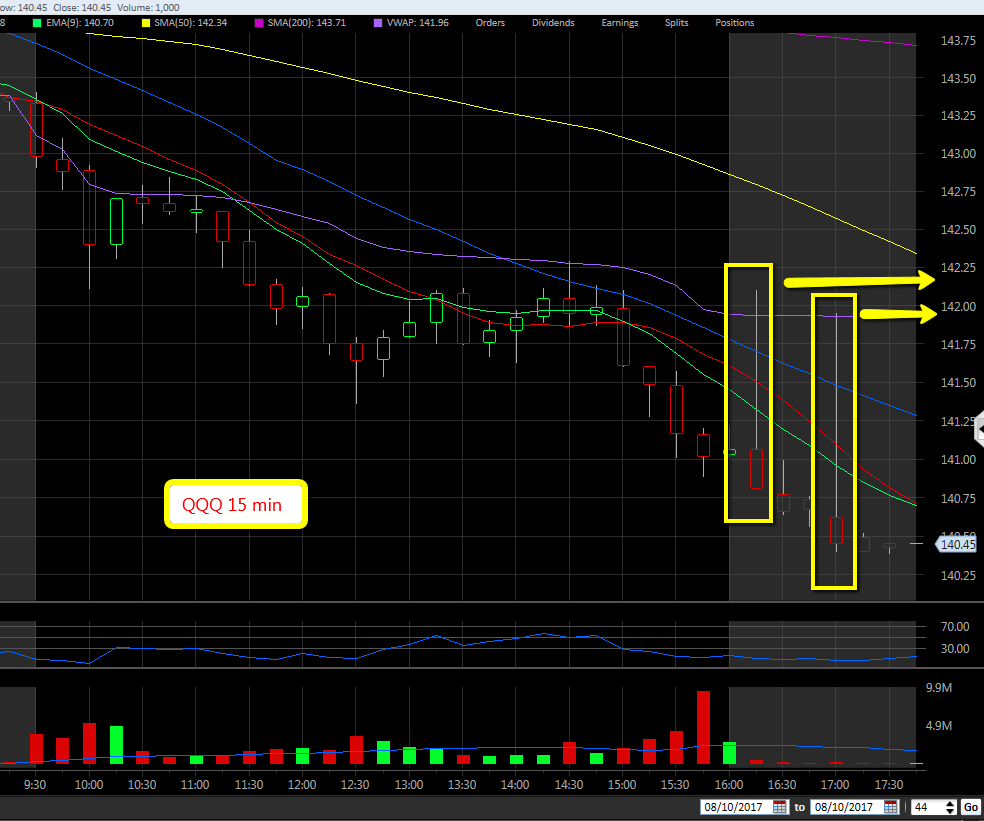984x821 pixels.
Task: Click the end date input field
Action: (846, 807)
